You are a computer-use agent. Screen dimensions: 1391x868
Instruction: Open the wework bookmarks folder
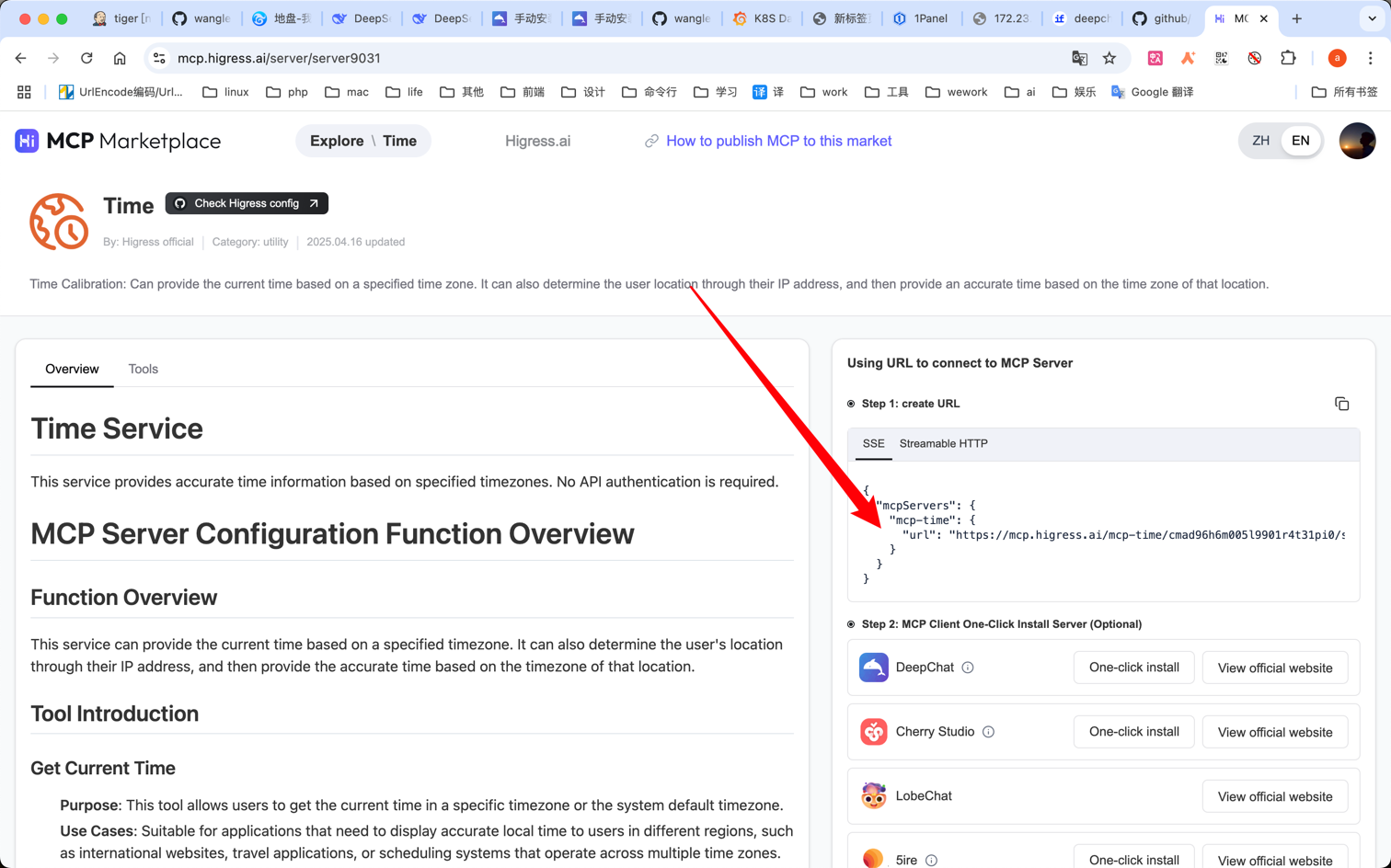pos(956,92)
